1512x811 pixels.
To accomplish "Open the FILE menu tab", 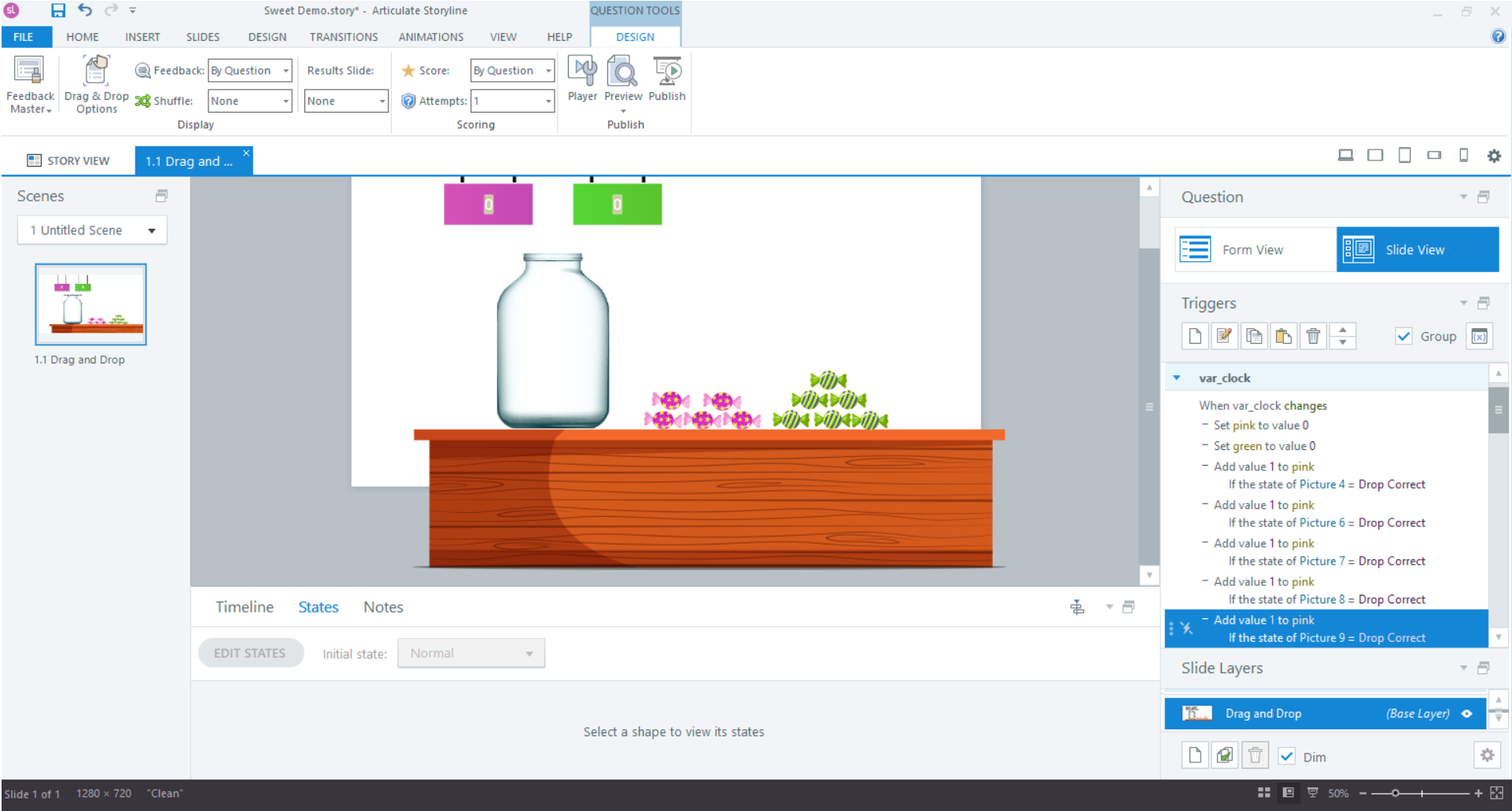I will tap(24, 36).
